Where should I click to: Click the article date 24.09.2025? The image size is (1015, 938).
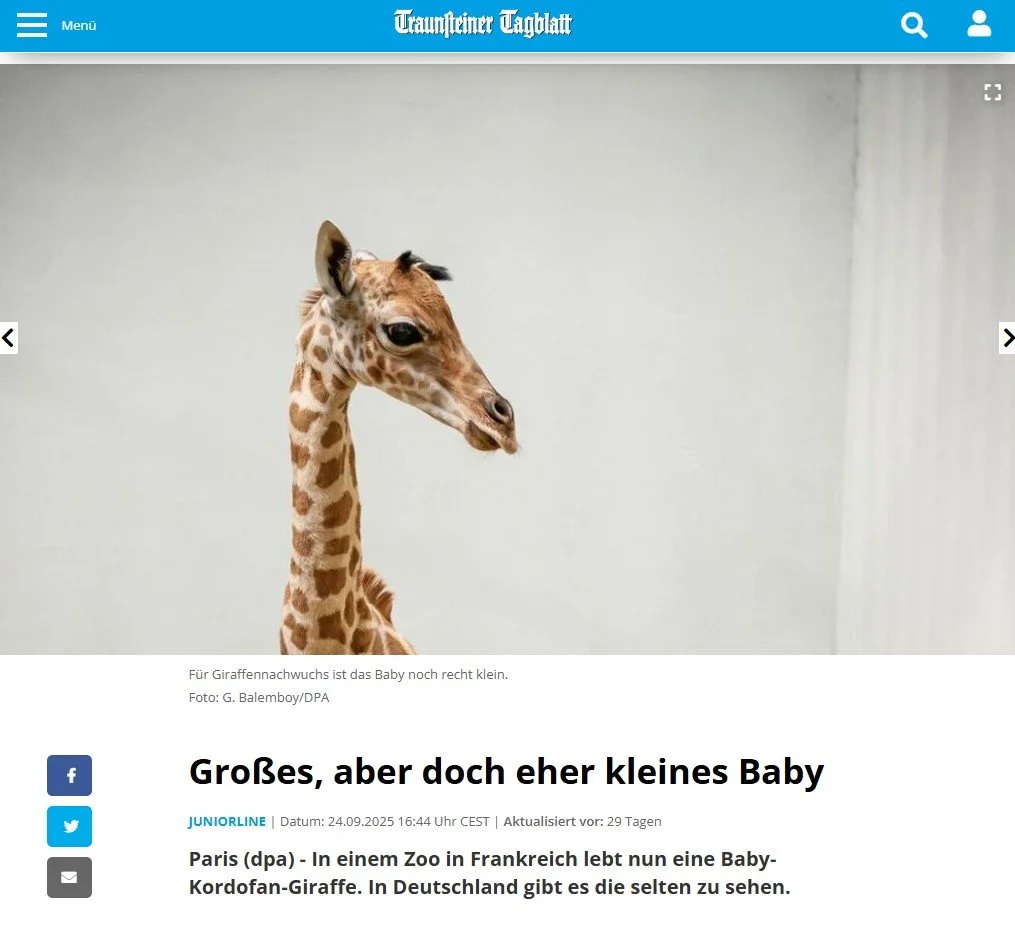click(x=361, y=821)
